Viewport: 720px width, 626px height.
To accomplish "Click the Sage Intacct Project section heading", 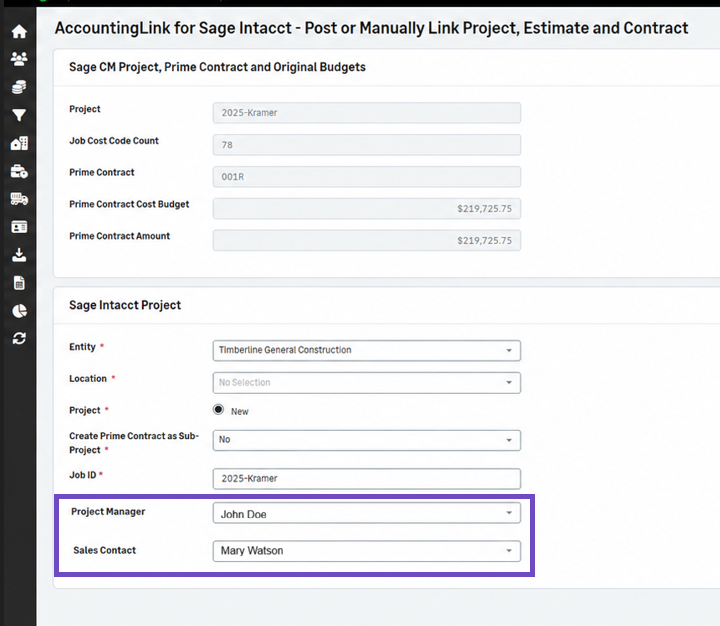I will pos(125,305).
